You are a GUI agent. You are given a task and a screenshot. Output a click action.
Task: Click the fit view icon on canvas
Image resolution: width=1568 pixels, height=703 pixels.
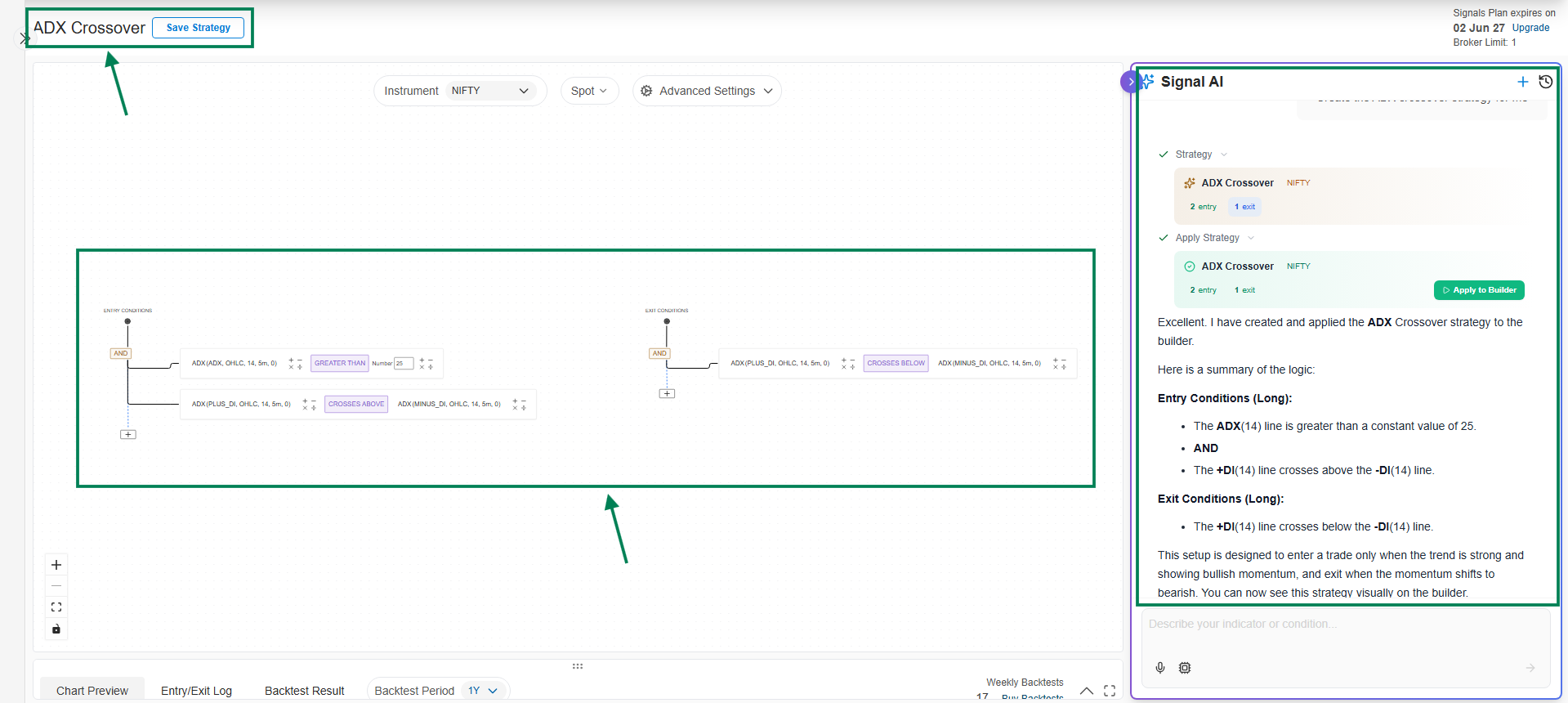click(56, 607)
